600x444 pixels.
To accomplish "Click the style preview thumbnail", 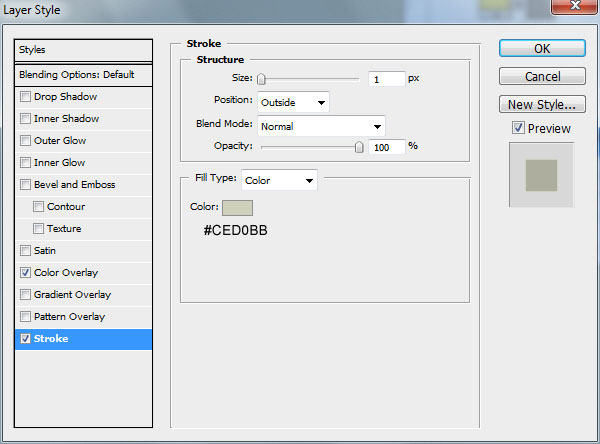I will pos(541,175).
